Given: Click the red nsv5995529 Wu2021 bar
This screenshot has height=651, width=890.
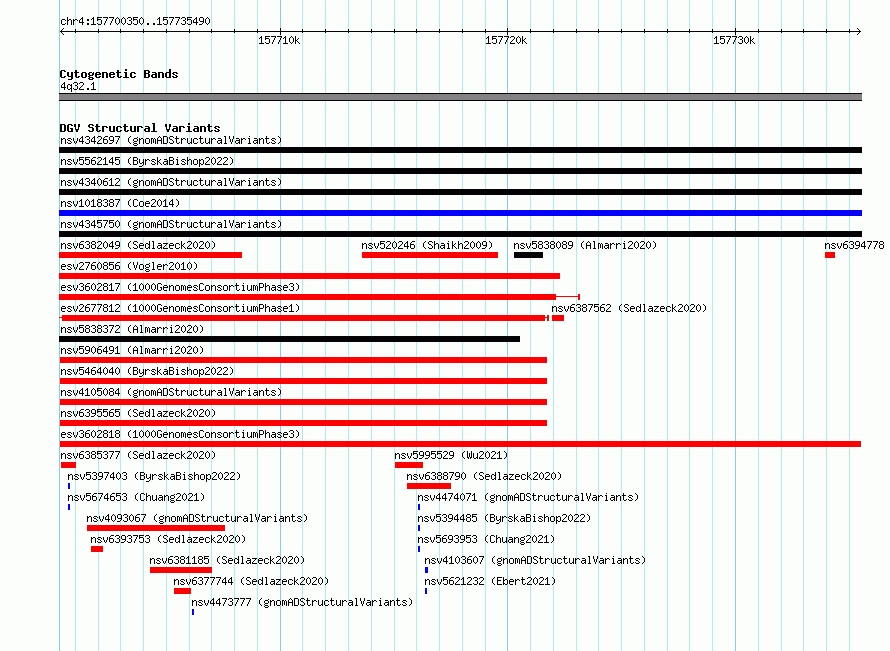Looking at the screenshot, I should [x=409, y=465].
